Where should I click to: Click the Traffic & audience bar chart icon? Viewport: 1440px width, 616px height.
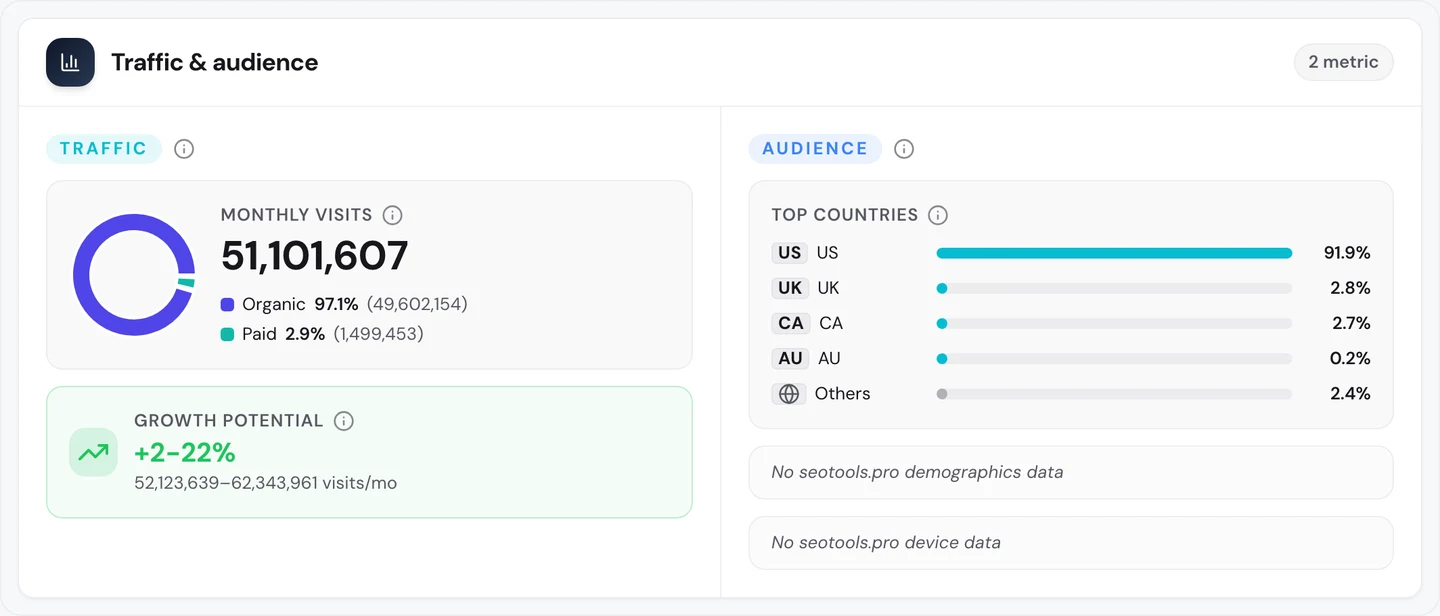click(70, 62)
